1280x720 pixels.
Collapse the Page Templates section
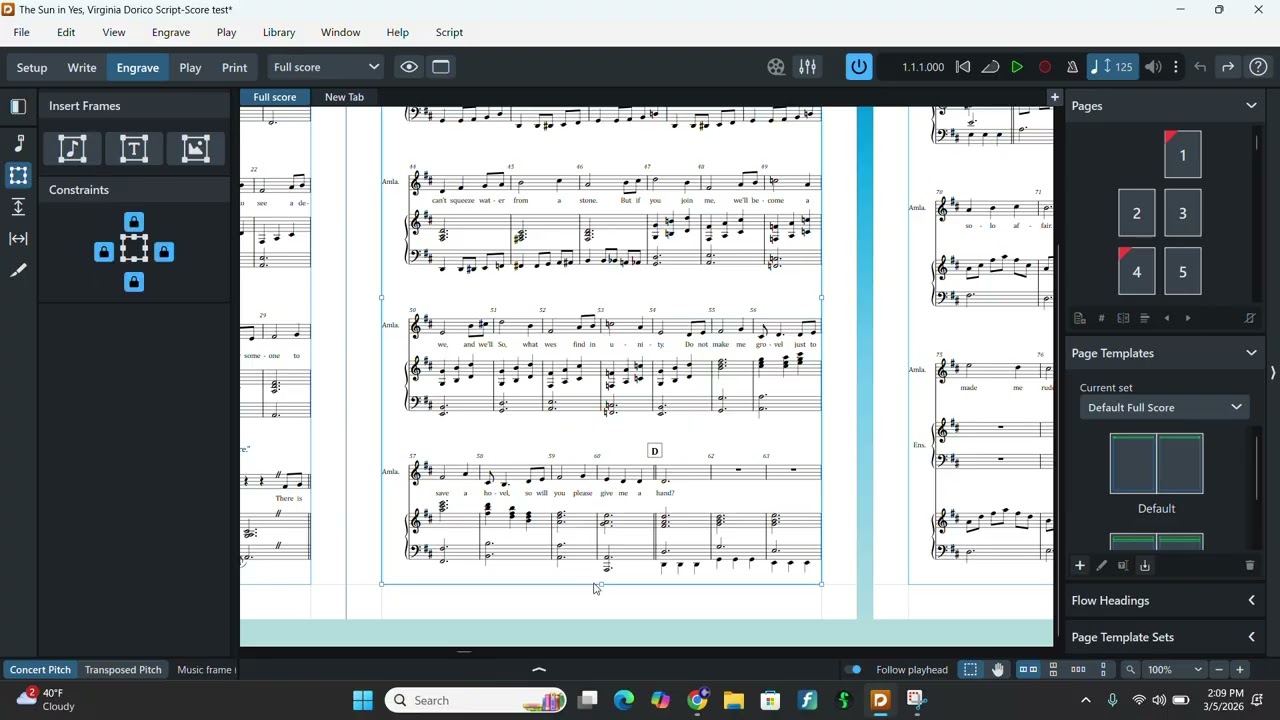pos(1251,353)
